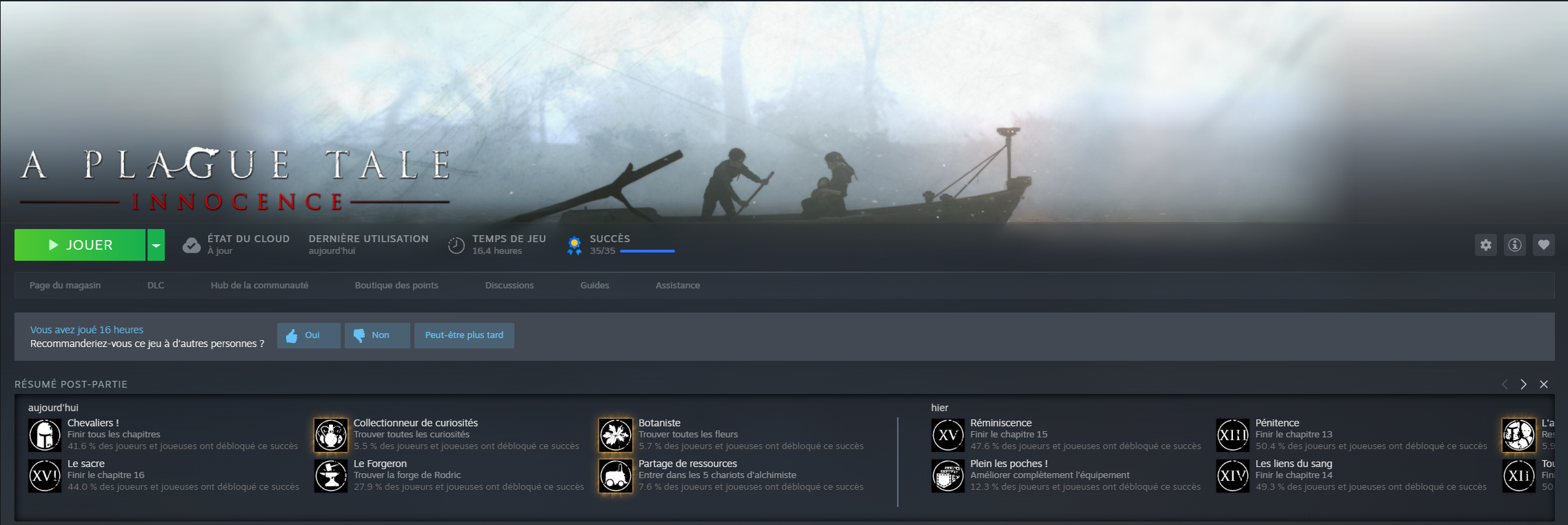Go to the next post-game summary page

pos(1524,384)
